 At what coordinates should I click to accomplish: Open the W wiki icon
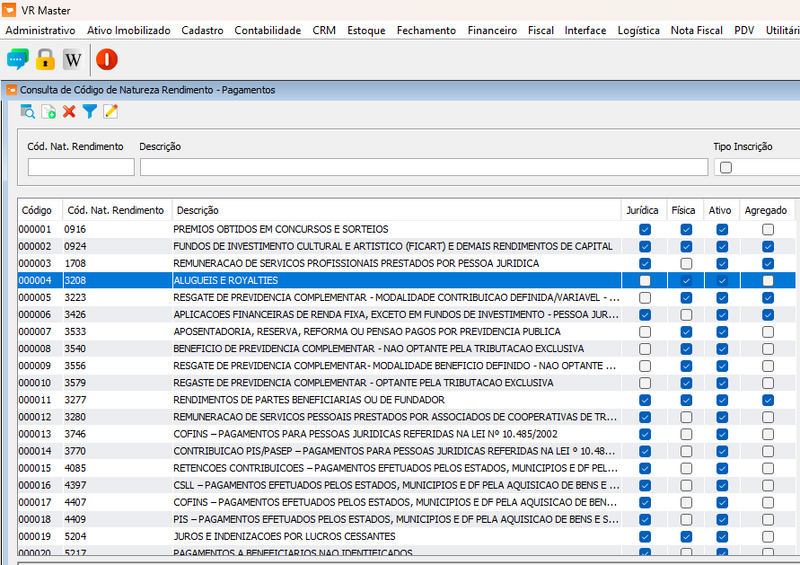[x=73, y=60]
